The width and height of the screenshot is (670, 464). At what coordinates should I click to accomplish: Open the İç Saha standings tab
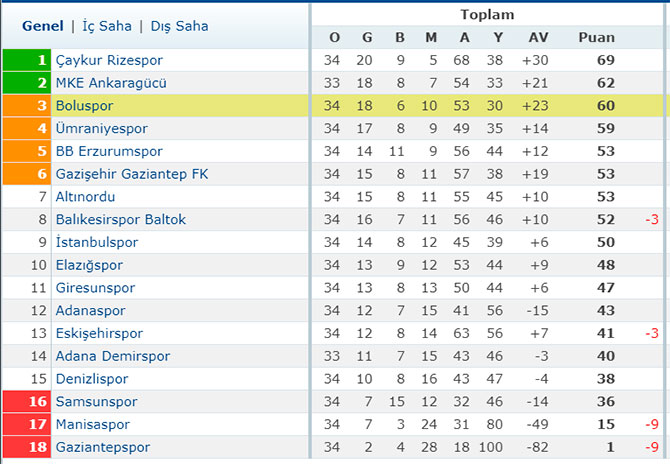(107, 26)
